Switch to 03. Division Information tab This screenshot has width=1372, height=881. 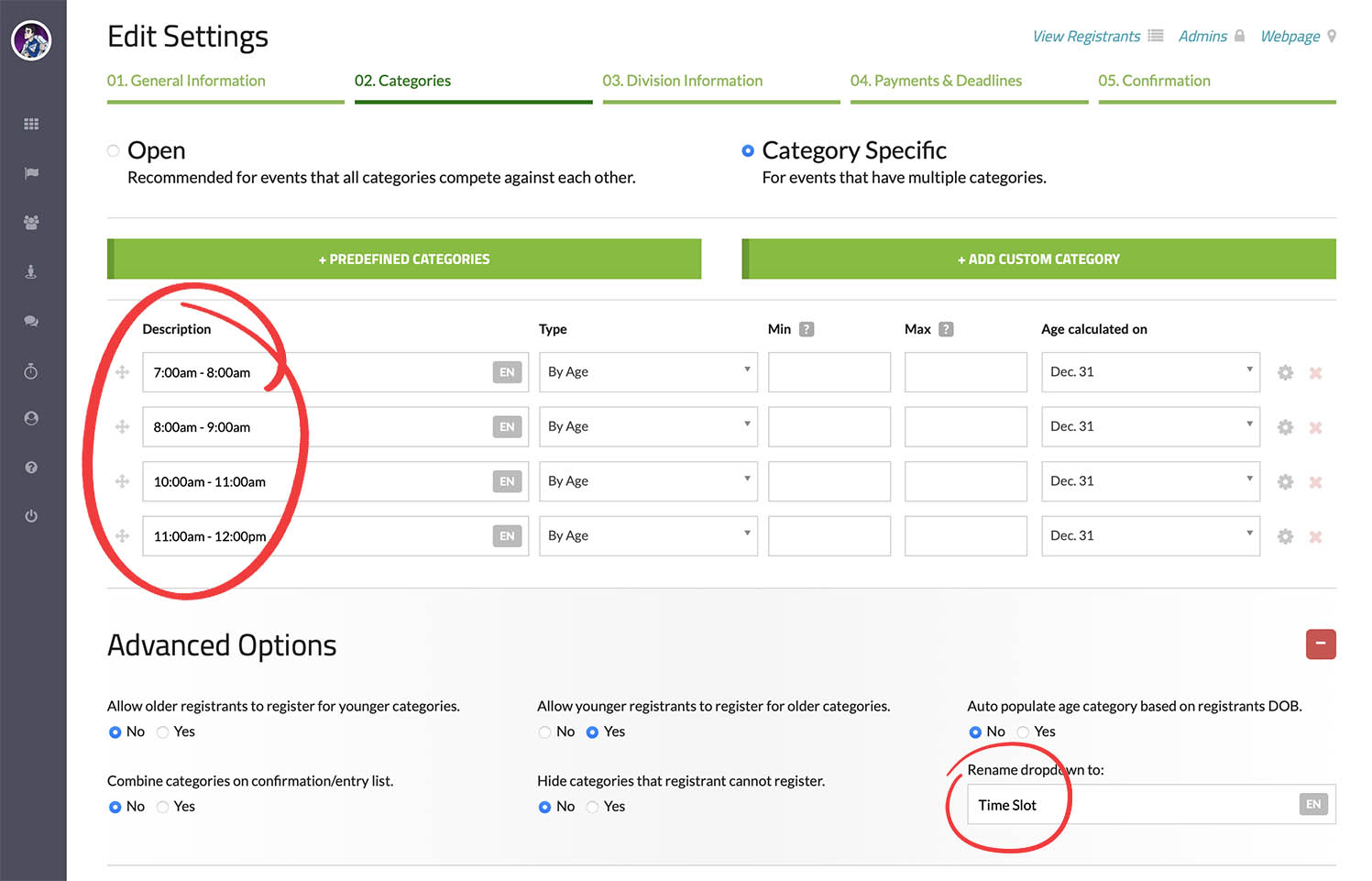point(682,81)
